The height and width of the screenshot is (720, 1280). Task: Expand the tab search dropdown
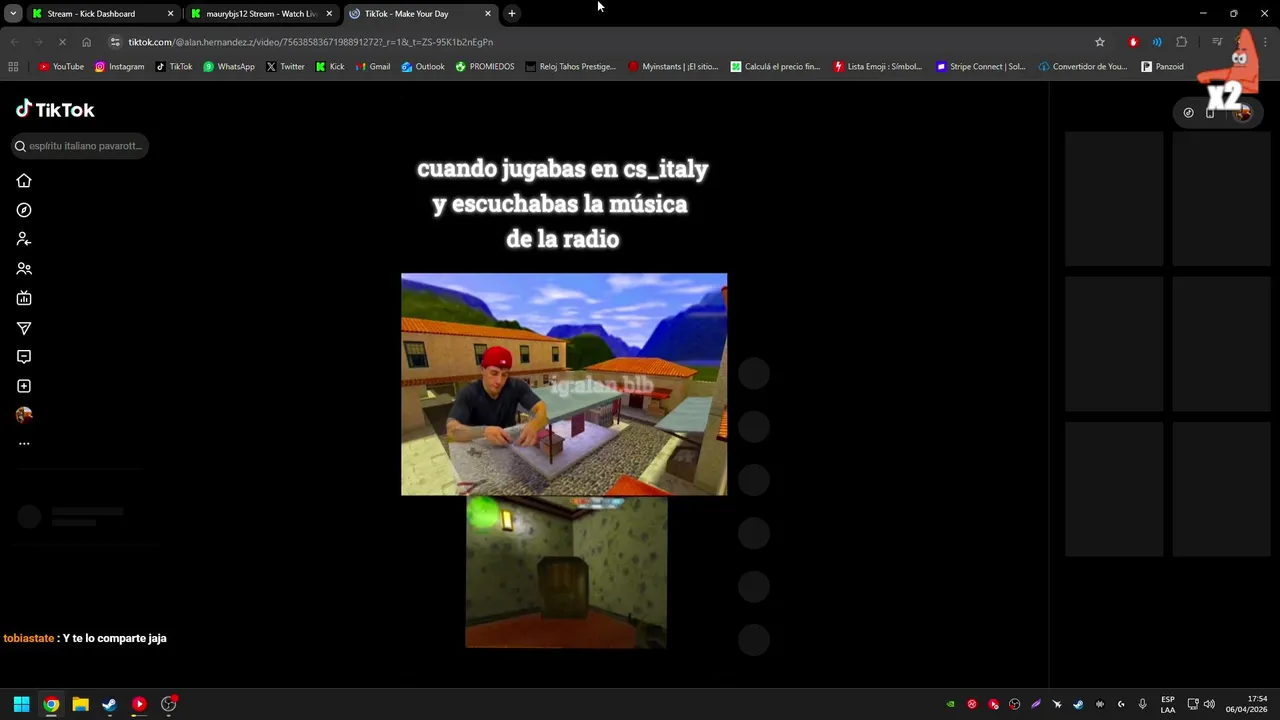[13, 14]
